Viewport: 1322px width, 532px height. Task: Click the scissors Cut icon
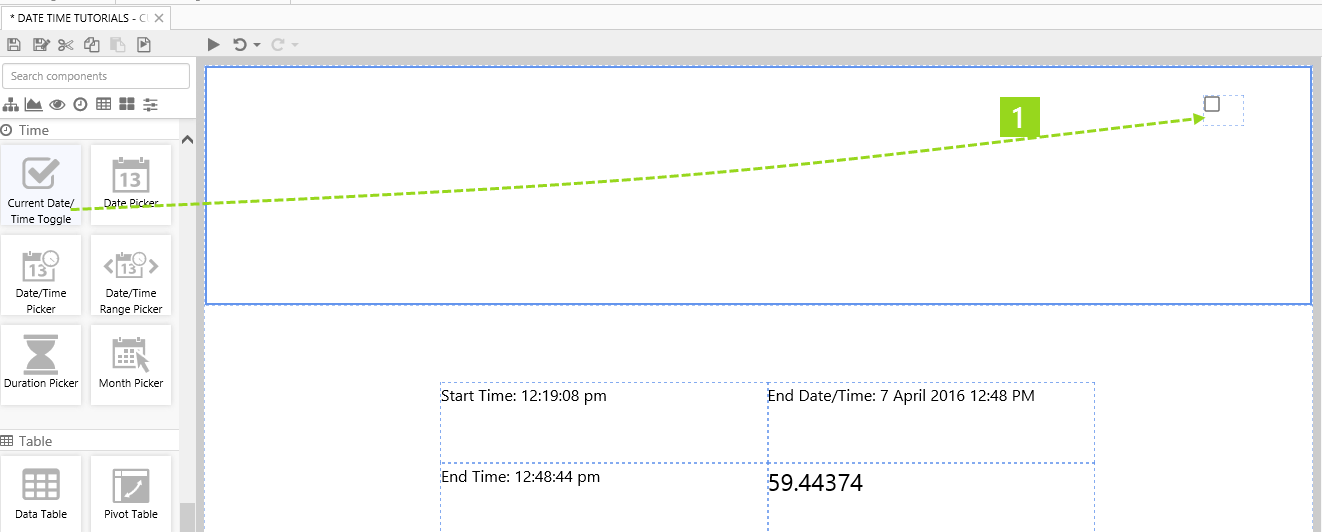(x=66, y=45)
